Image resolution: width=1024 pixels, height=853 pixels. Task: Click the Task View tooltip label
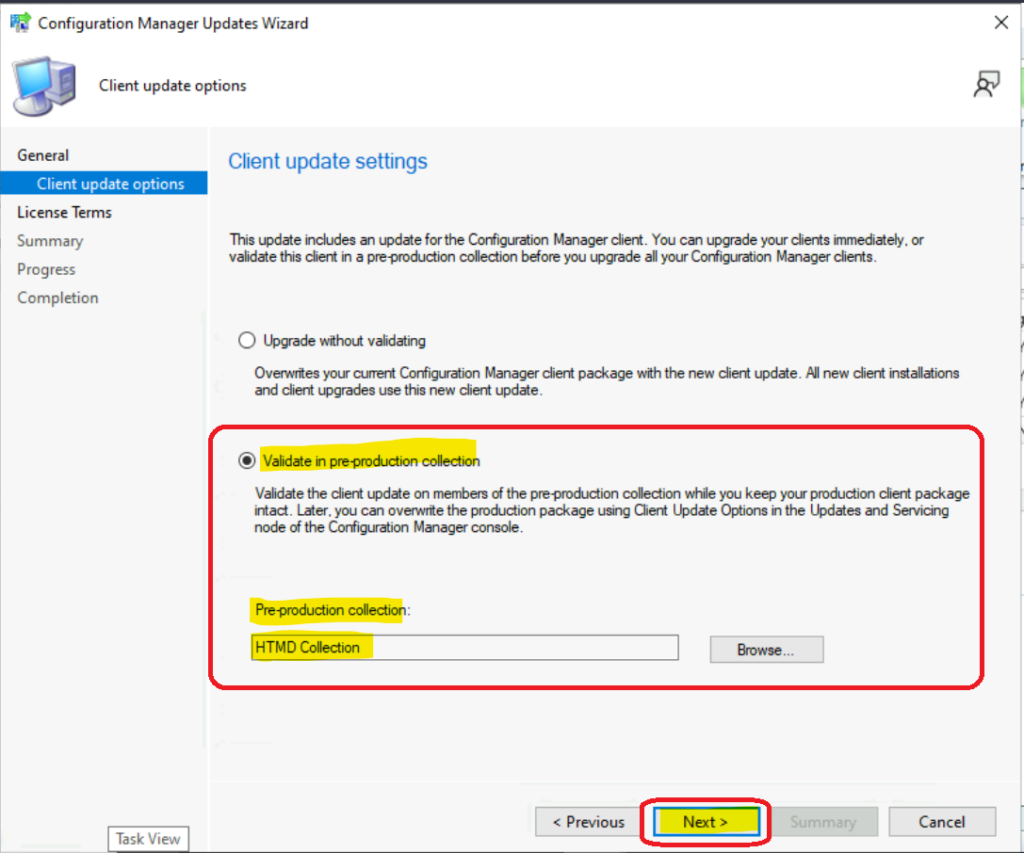coord(148,839)
